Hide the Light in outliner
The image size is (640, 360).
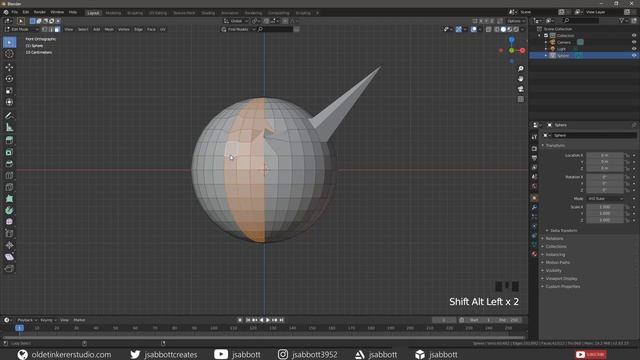click(634, 49)
